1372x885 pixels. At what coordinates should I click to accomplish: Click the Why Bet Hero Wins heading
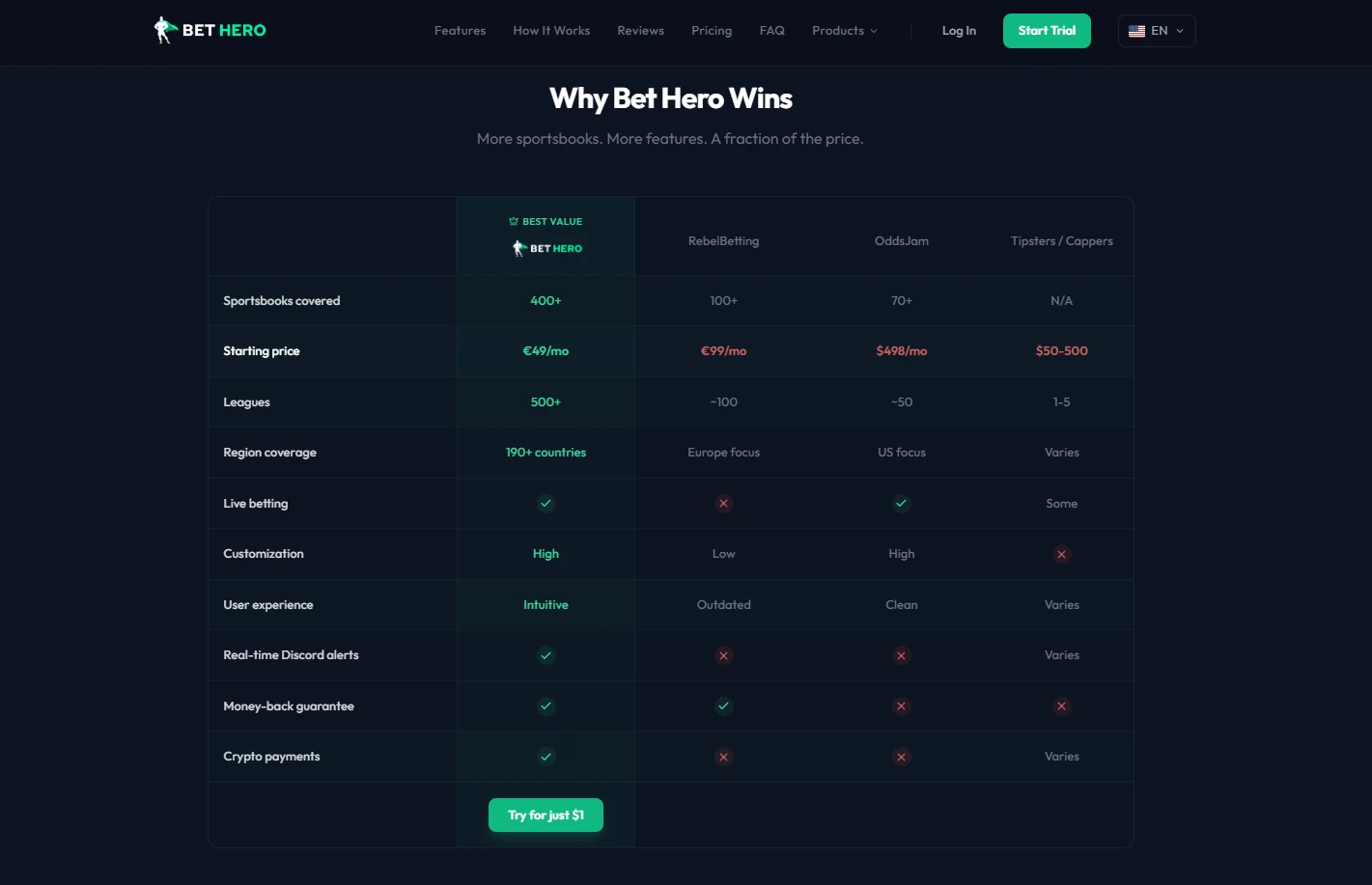(x=670, y=98)
